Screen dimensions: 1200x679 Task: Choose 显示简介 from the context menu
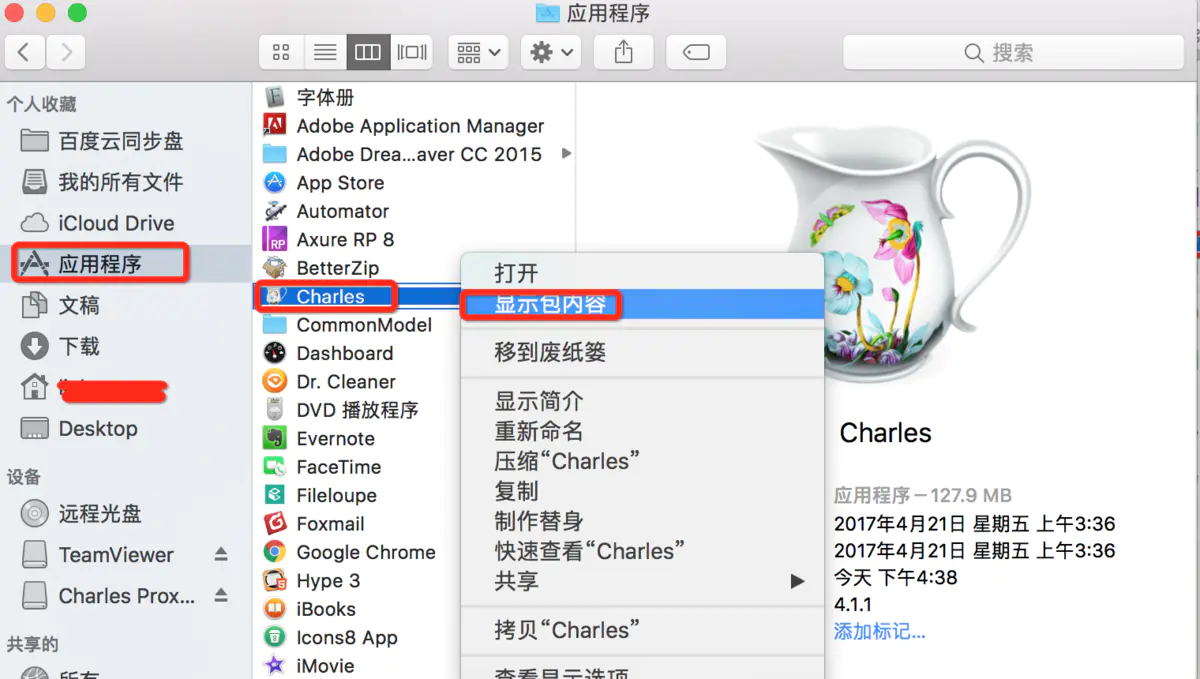642,401
